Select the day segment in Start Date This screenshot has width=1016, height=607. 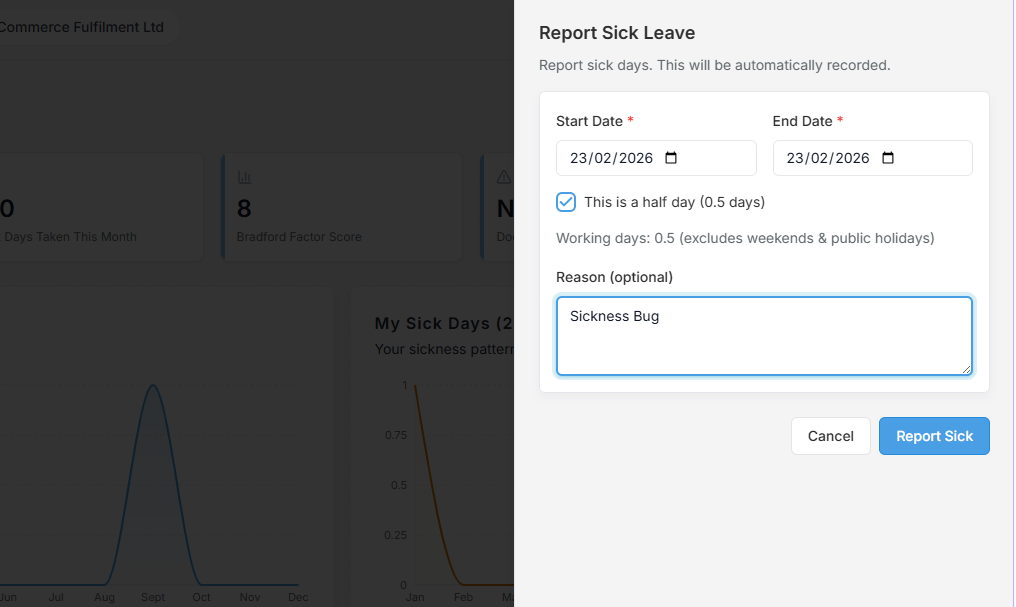579,158
